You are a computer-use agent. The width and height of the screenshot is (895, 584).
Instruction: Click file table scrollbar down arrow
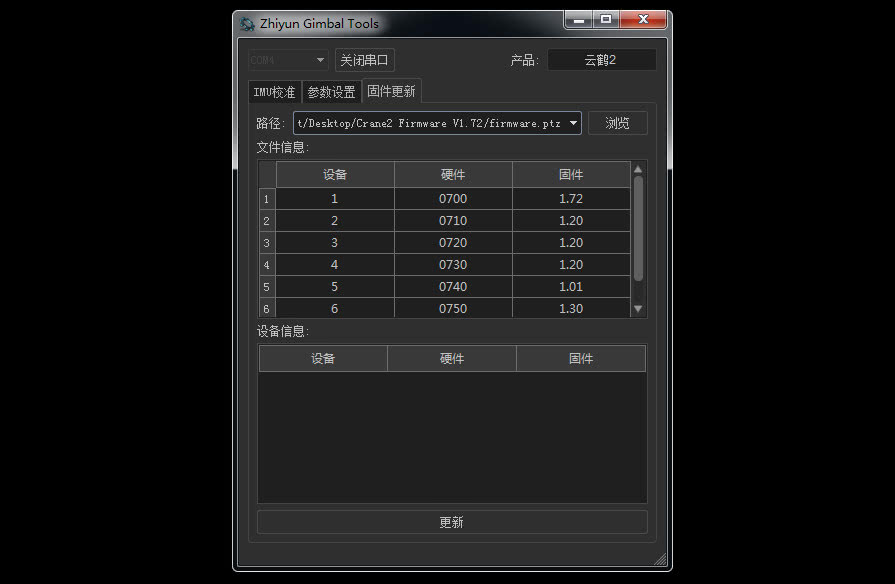tap(638, 309)
